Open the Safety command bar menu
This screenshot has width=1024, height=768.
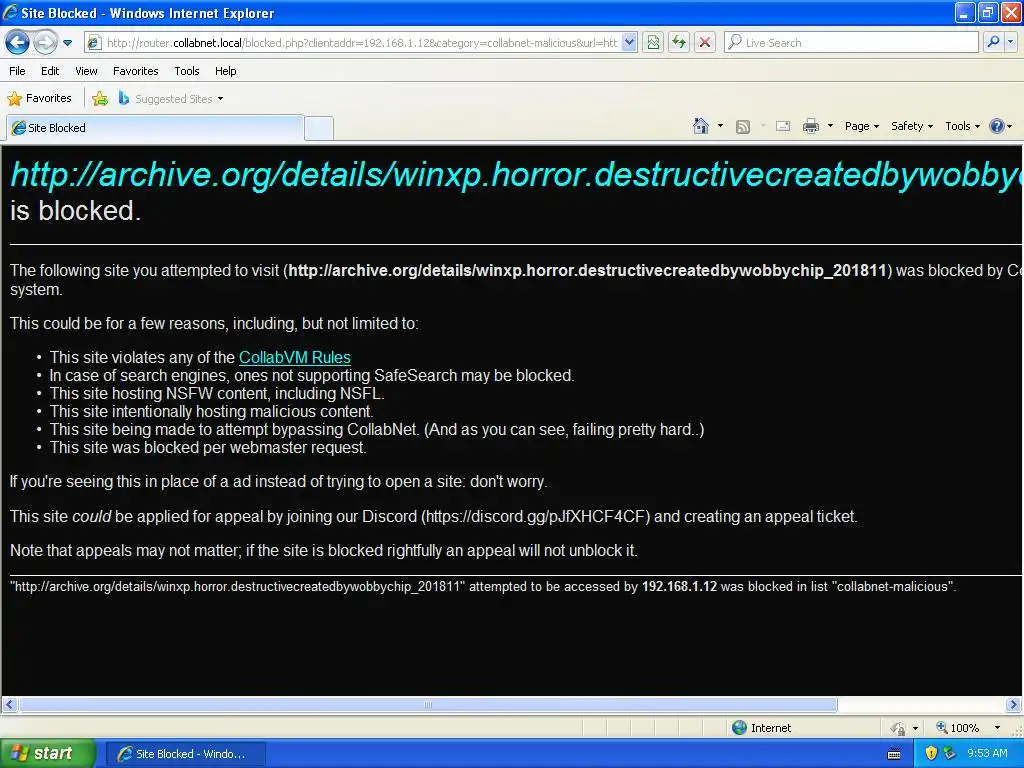pyautogui.click(x=912, y=127)
